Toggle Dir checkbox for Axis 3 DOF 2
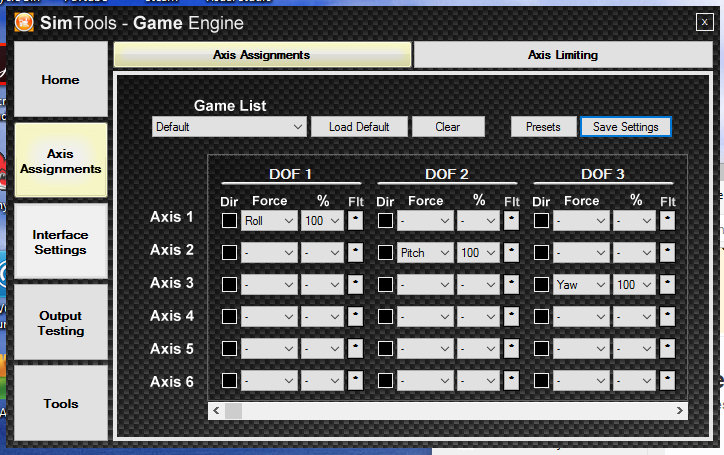Viewport: 724px width, 455px height. tap(386, 285)
